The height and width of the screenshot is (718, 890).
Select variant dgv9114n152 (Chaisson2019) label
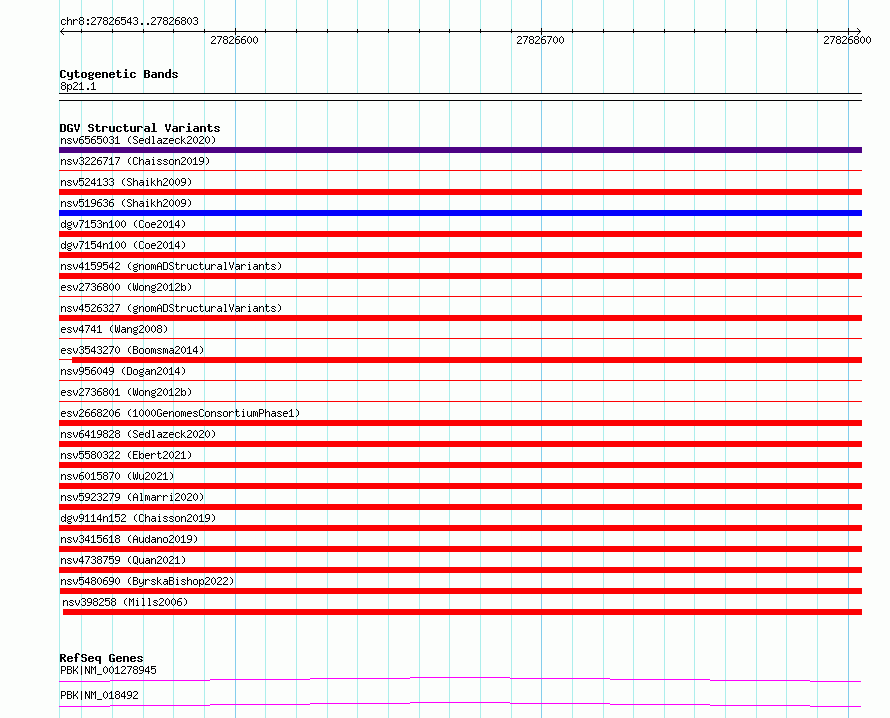tap(138, 518)
